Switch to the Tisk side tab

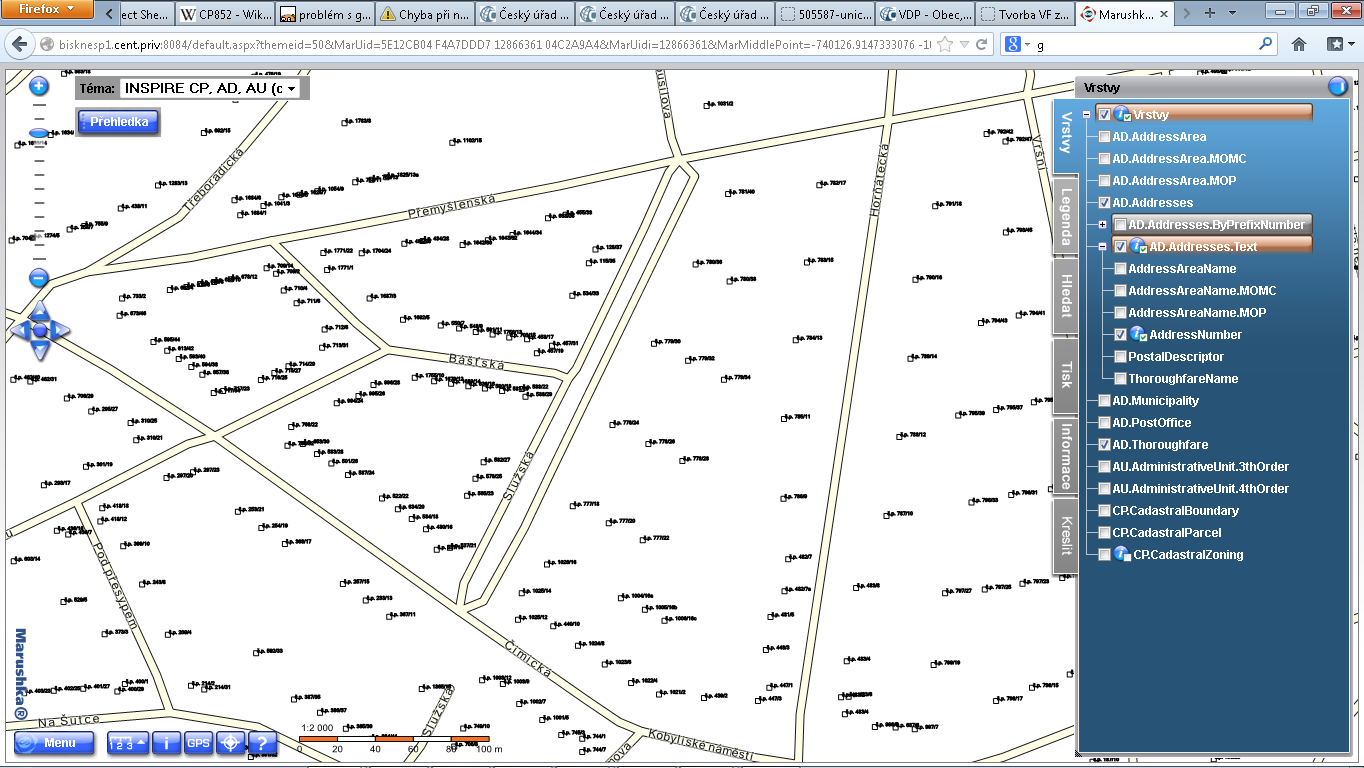click(x=1066, y=375)
